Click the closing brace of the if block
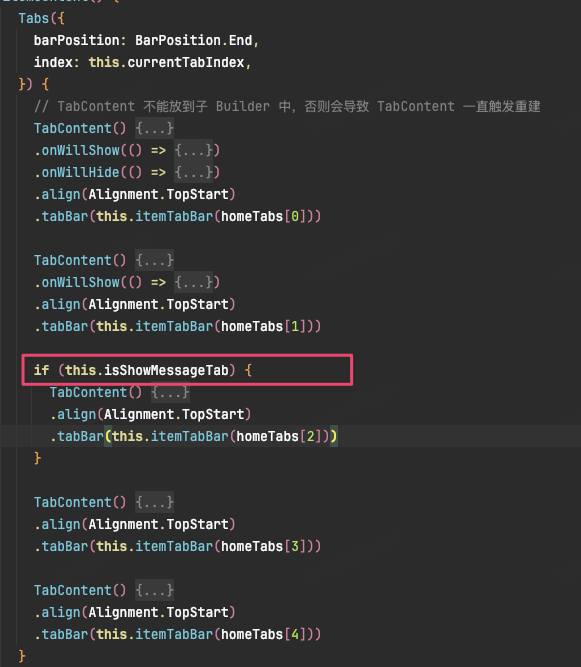Viewport: 581px width, 667px height. (x=37, y=458)
